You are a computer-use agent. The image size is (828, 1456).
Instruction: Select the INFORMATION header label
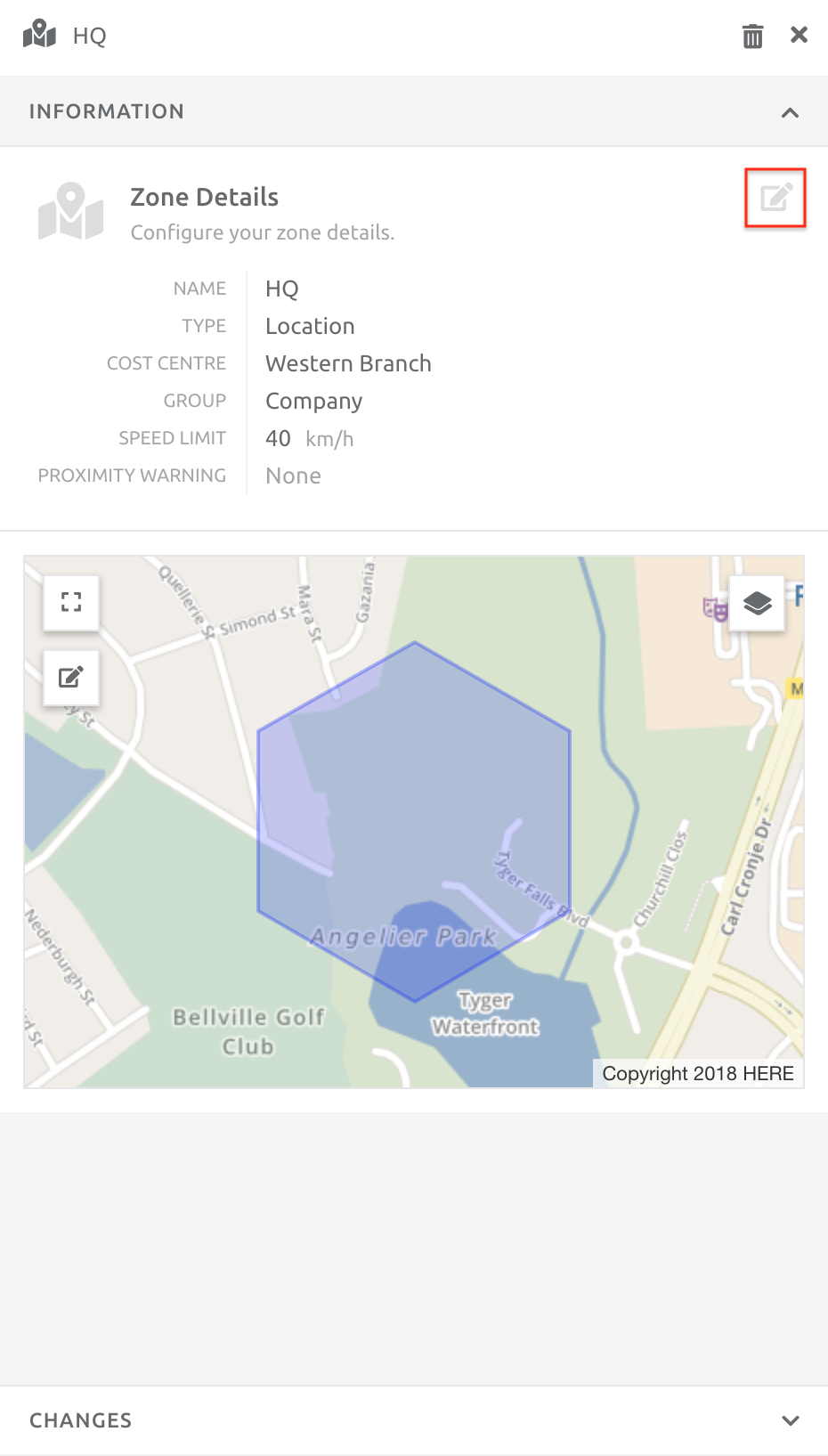click(x=107, y=111)
